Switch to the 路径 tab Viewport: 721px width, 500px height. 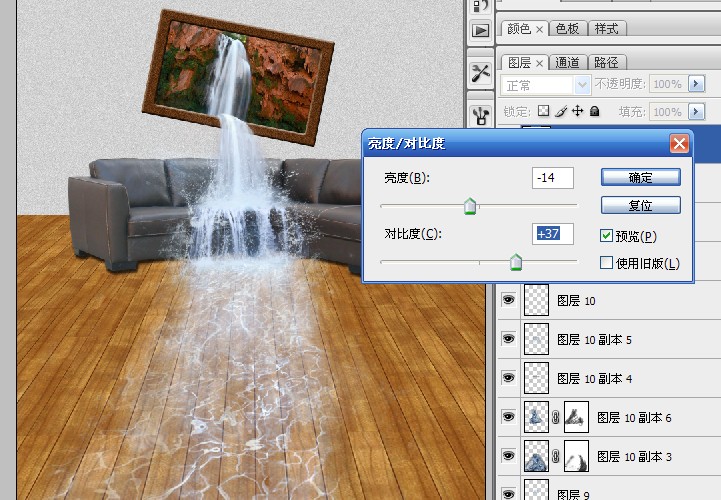tap(606, 62)
